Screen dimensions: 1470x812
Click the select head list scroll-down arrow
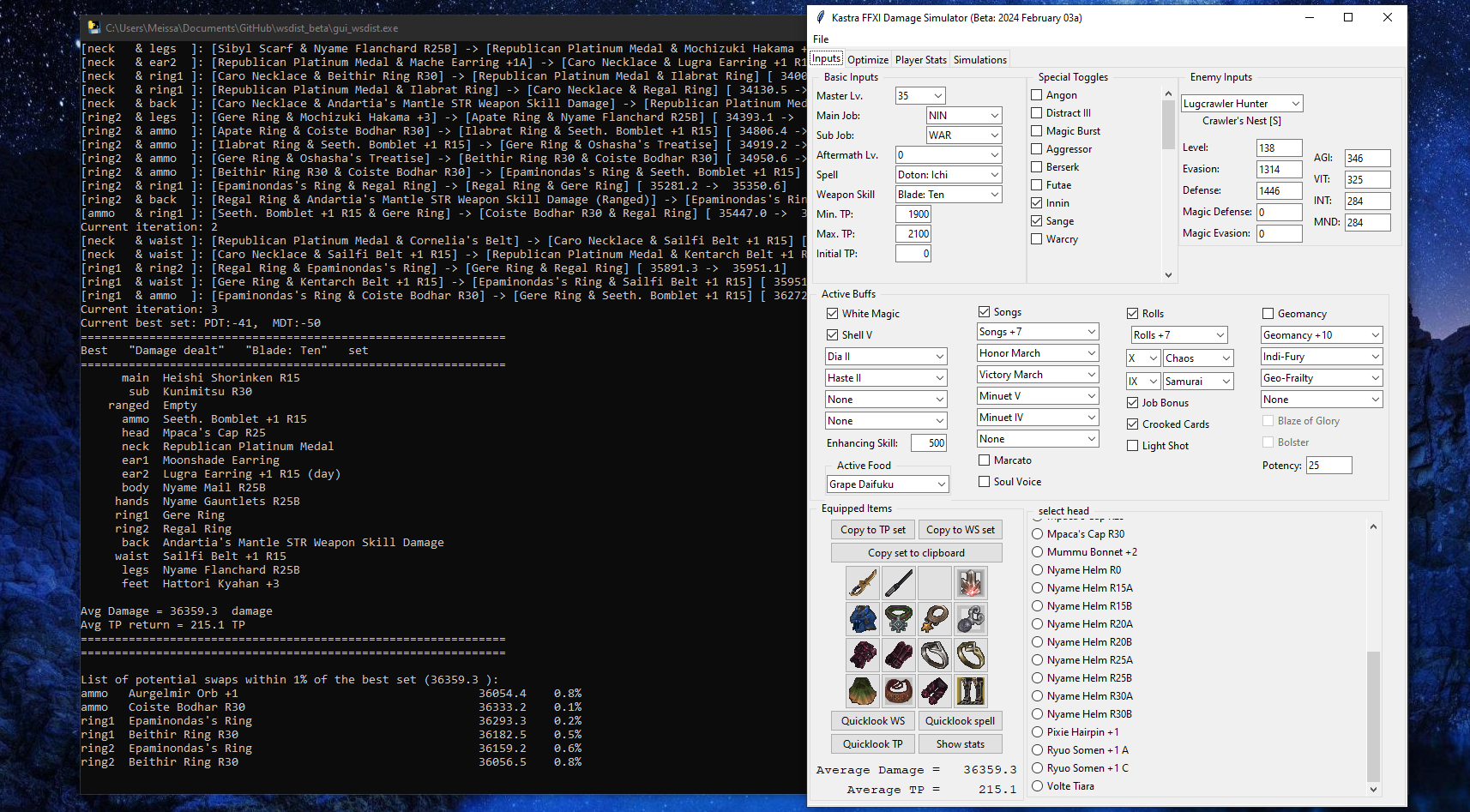tap(1373, 789)
